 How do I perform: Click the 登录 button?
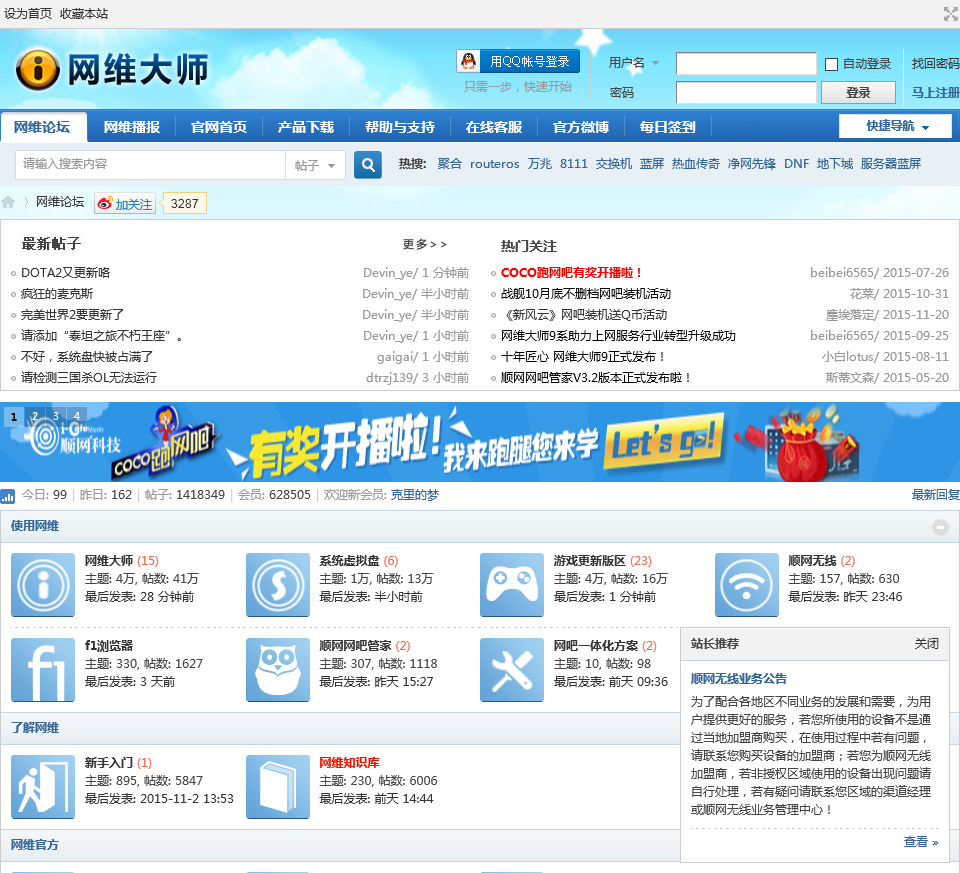[858, 92]
